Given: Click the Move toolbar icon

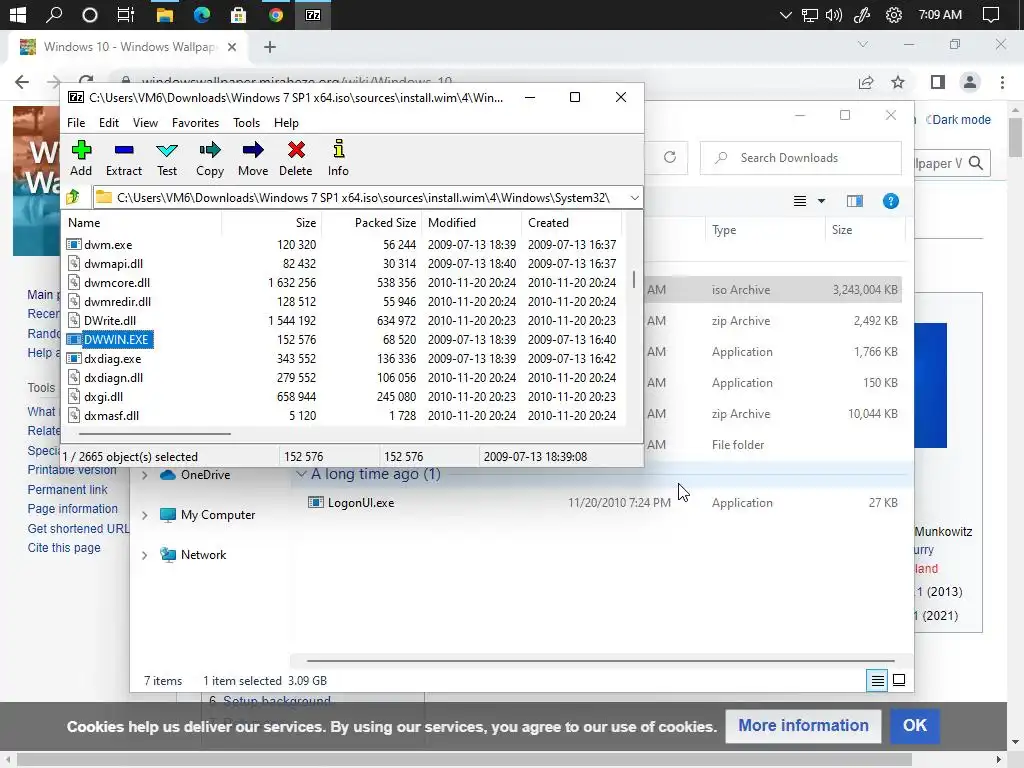Looking at the screenshot, I should (x=253, y=159).
